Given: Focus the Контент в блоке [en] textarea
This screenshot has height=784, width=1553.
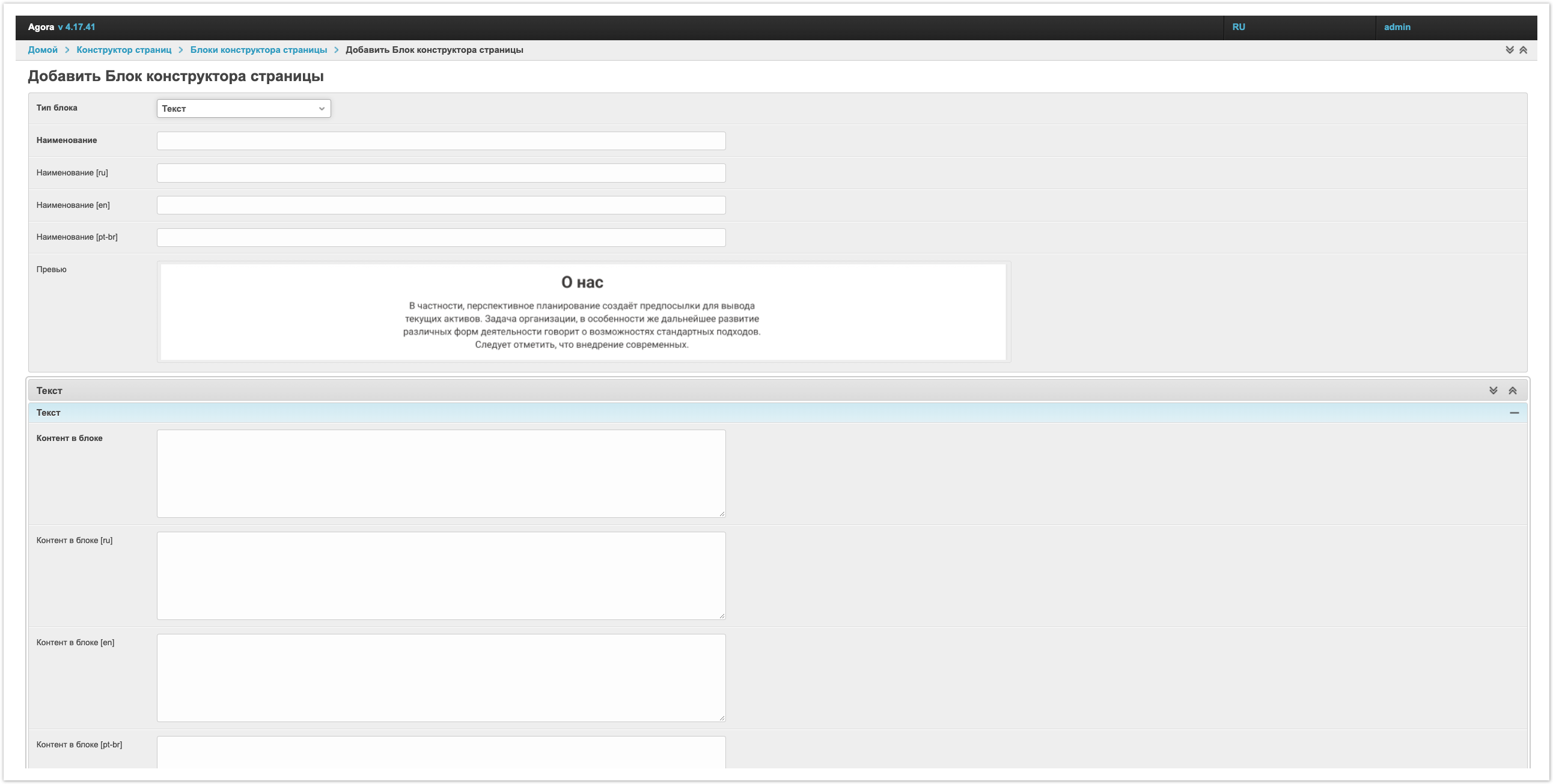Looking at the screenshot, I should [x=441, y=678].
